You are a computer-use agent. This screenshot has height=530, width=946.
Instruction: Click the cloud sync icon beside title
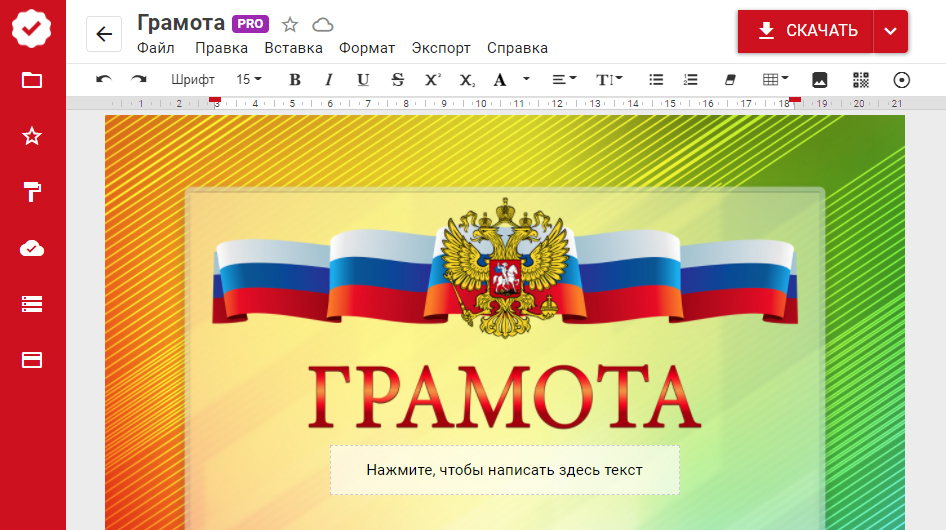coord(322,25)
